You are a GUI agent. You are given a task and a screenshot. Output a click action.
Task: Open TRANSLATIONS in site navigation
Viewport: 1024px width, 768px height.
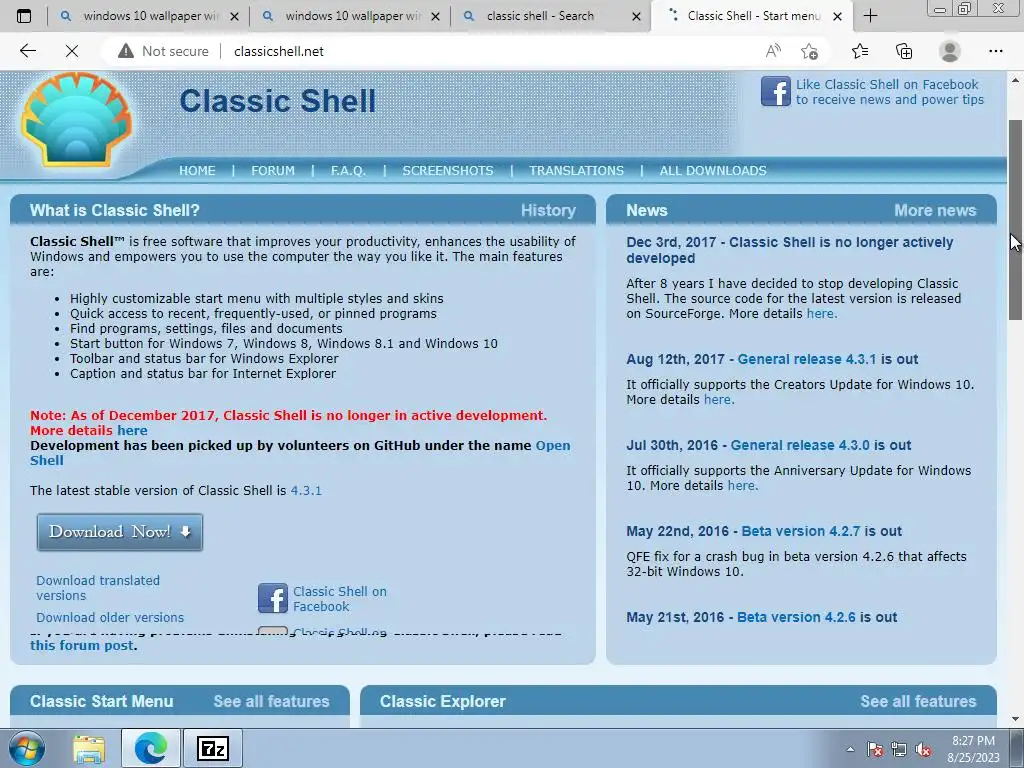[577, 170]
